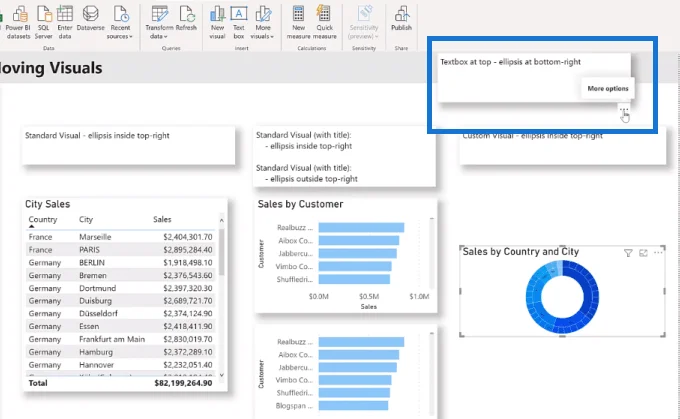This screenshot has width=680, height=419.
Task: Create a New measure
Action: pos(298,23)
